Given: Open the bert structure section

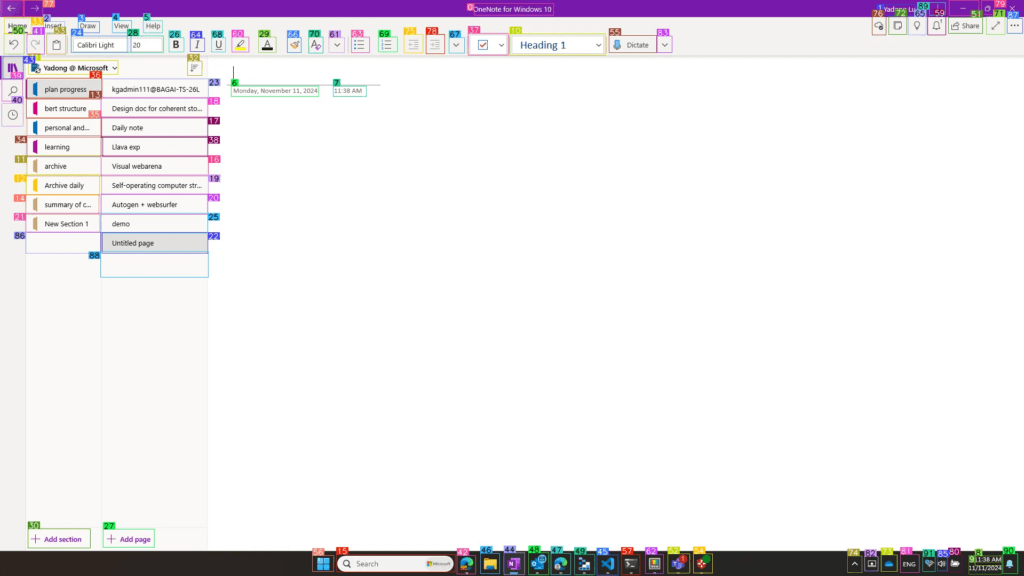Looking at the screenshot, I should [x=64, y=108].
